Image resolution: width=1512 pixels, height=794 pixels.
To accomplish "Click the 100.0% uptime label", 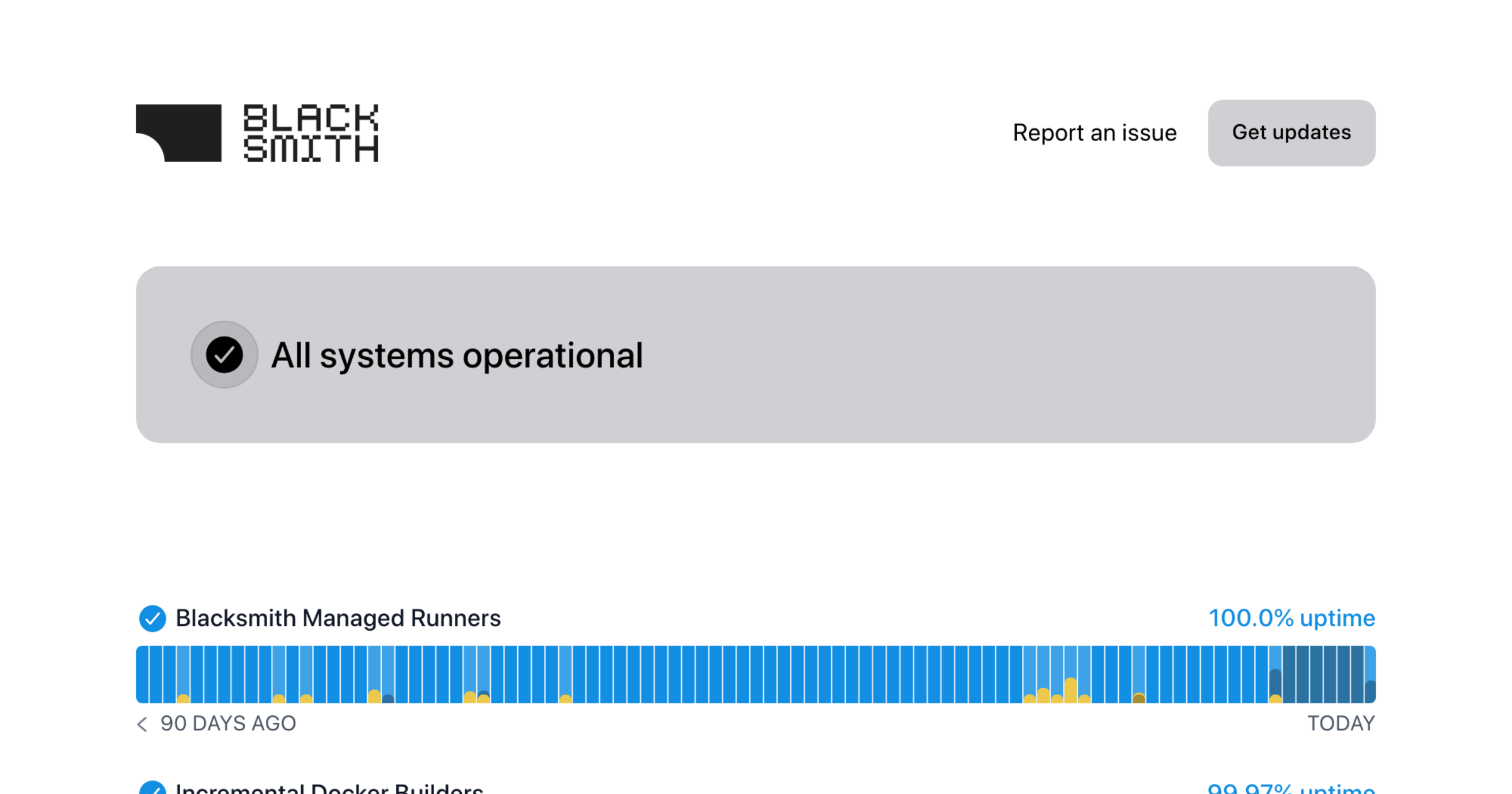I will (1291, 618).
